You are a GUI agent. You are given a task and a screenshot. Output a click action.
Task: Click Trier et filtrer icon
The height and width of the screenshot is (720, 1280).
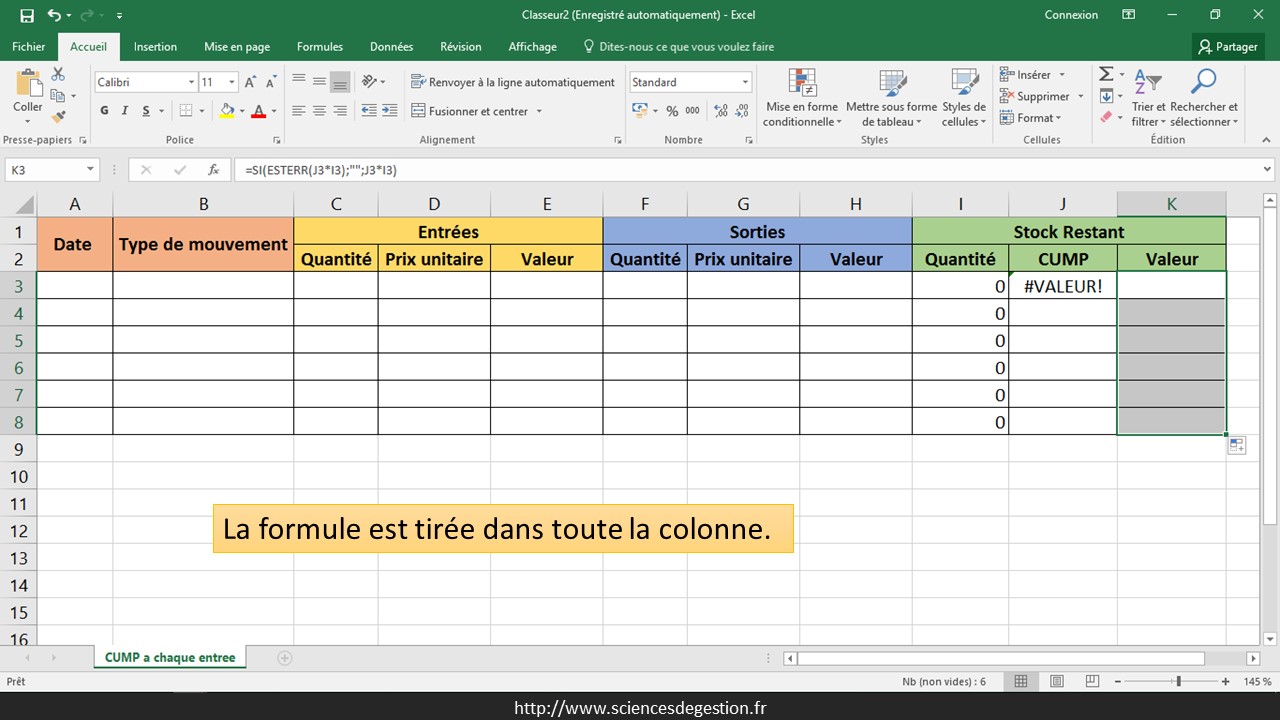(1148, 99)
